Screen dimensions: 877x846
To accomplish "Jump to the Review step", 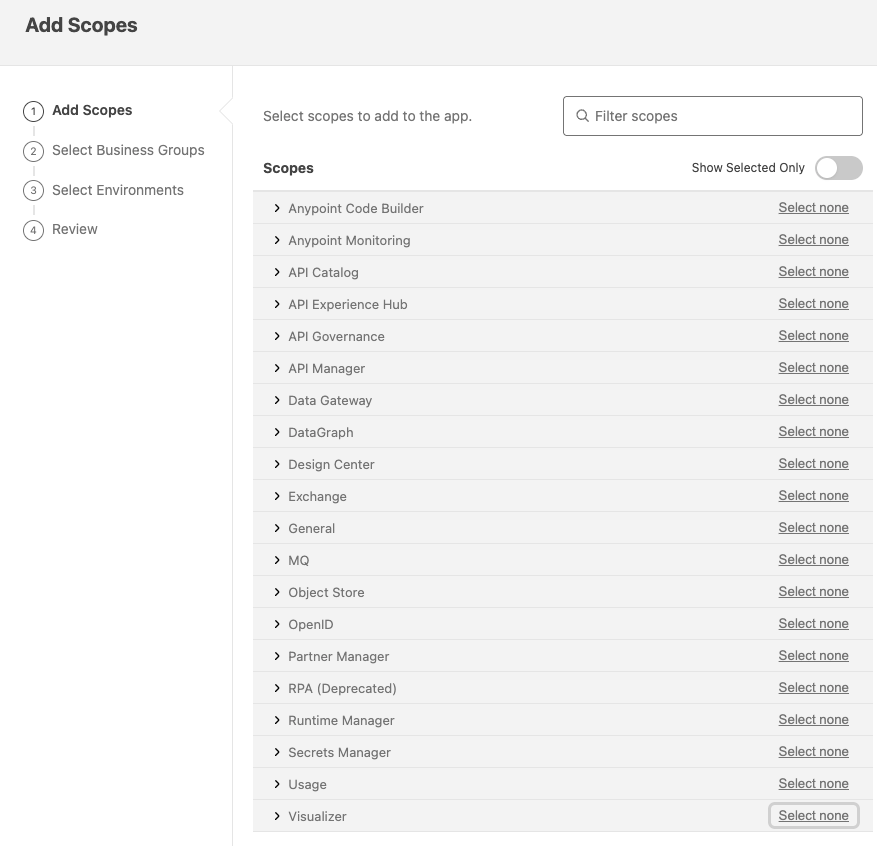I will (x=75, y=229).
